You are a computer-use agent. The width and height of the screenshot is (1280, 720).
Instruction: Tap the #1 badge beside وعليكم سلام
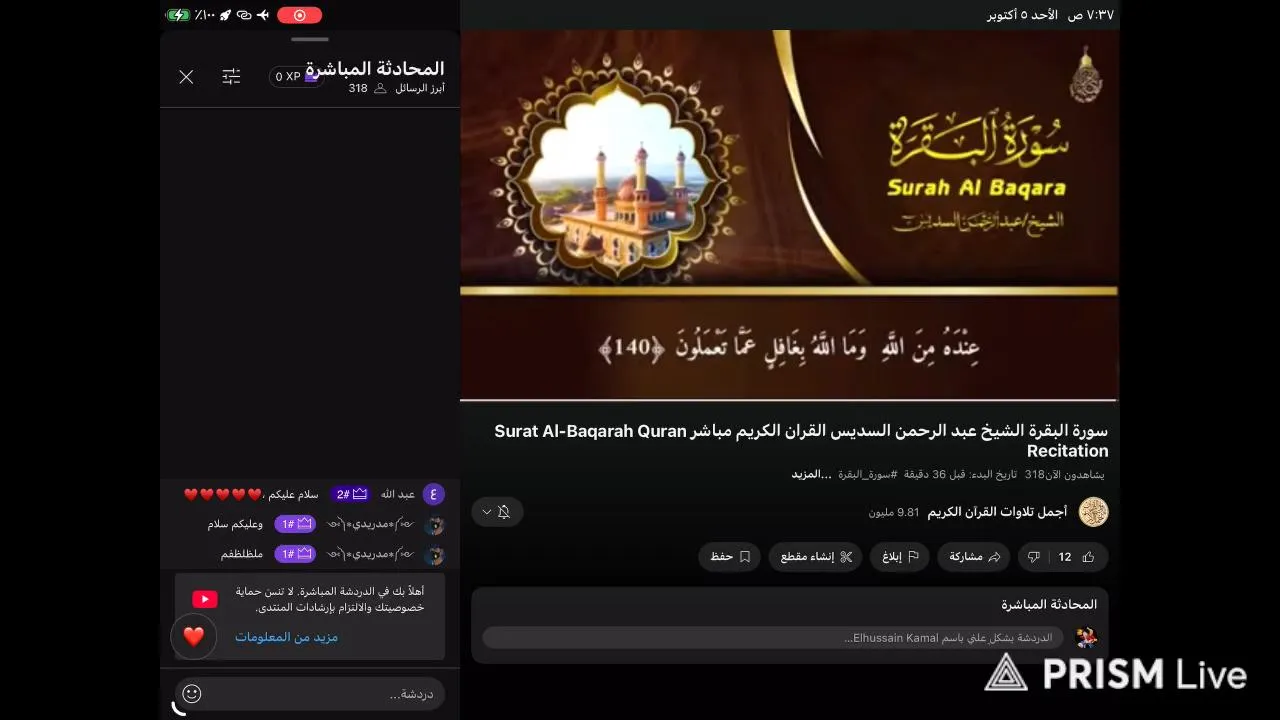[x=295, y=524]
